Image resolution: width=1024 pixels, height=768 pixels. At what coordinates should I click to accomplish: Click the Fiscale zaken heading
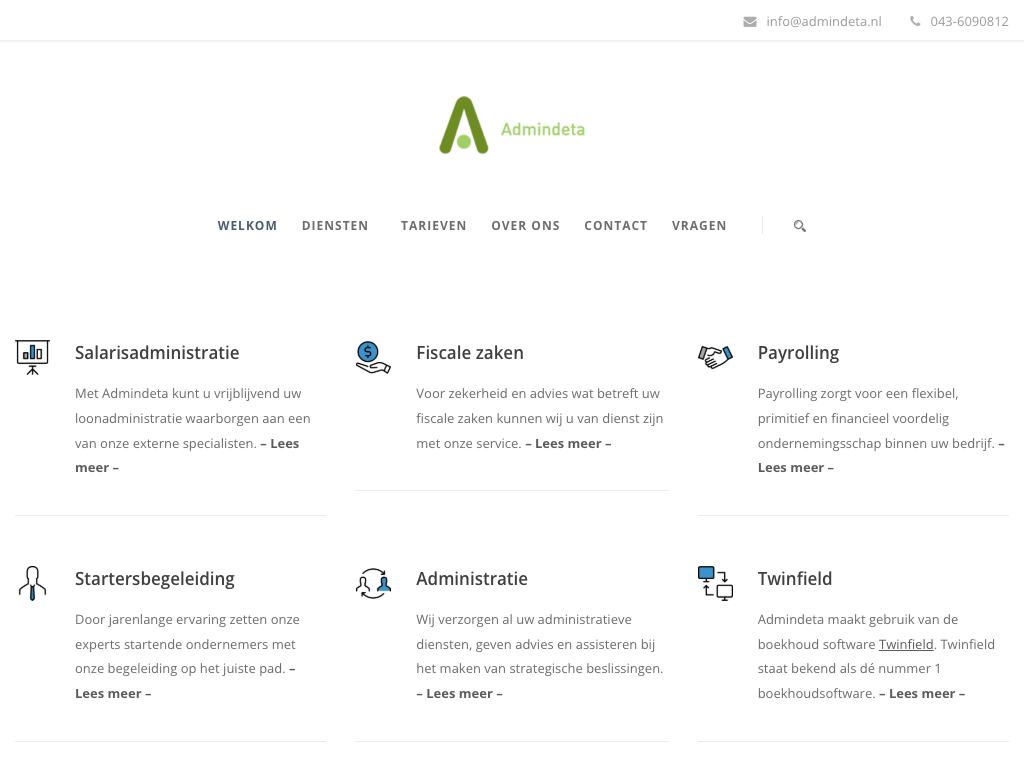tap(470, 353)
